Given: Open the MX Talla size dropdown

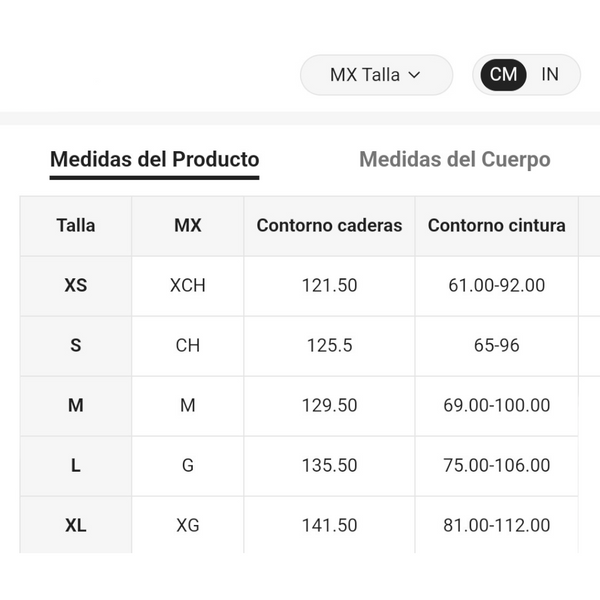Looking at the screenshot, I should (377, 75).
